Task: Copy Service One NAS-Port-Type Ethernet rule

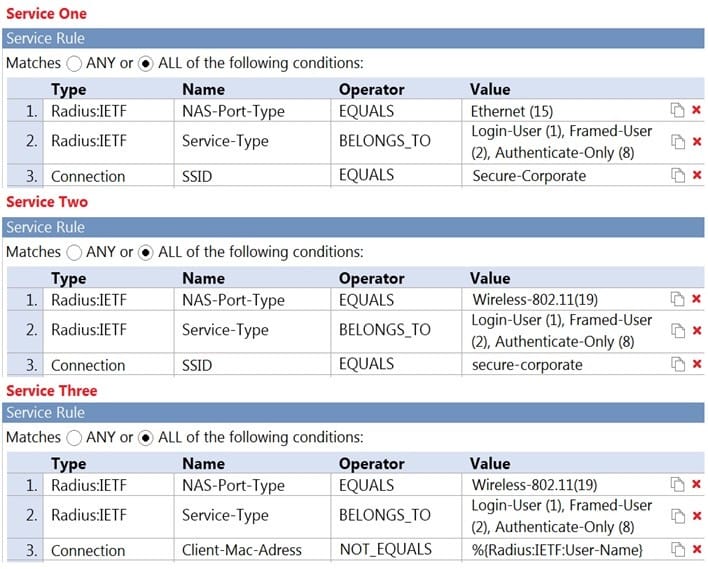Action: (677, 109)
